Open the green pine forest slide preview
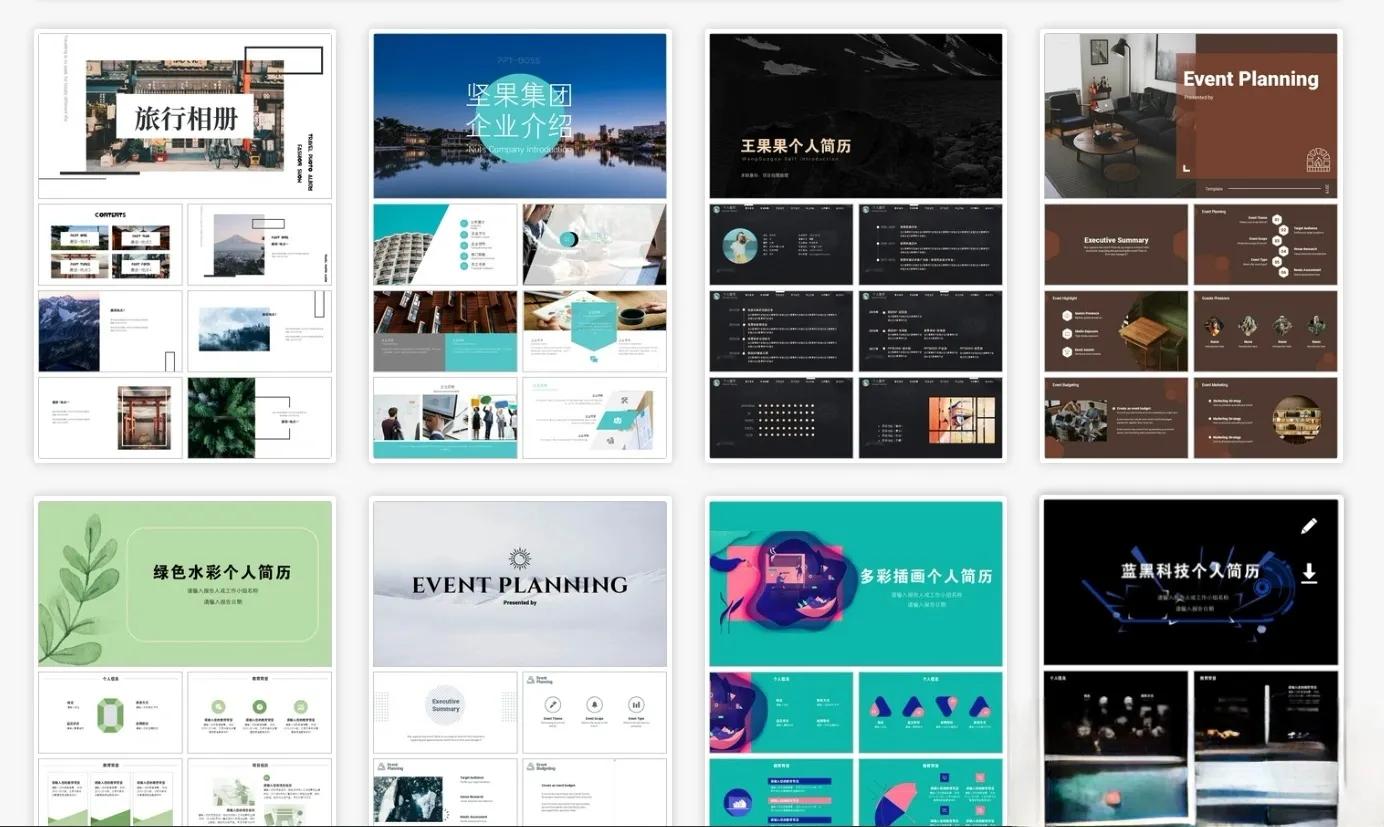The image size is (1384, 827). (260, 418)
